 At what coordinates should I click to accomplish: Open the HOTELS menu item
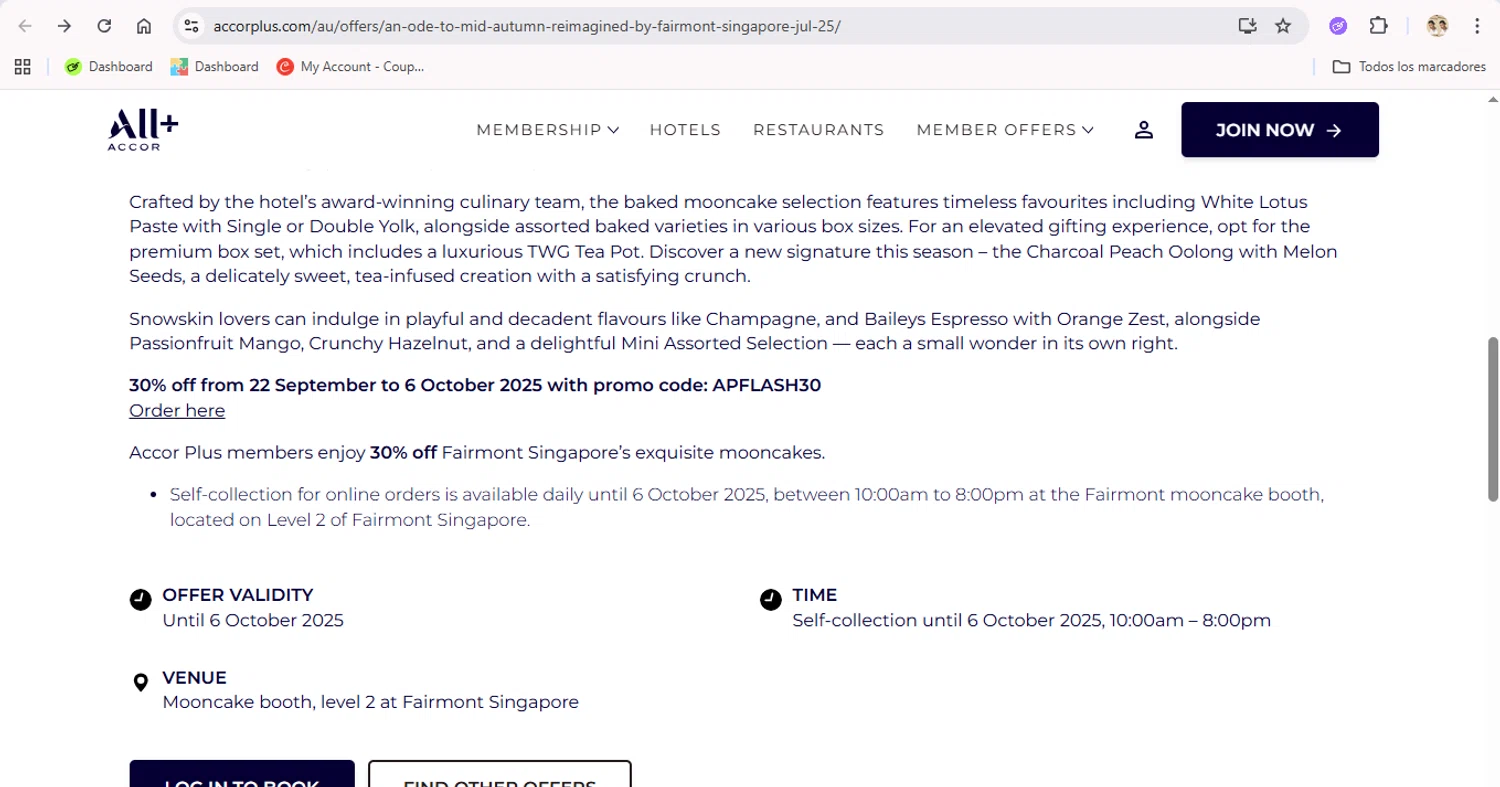tap(685, 130)
